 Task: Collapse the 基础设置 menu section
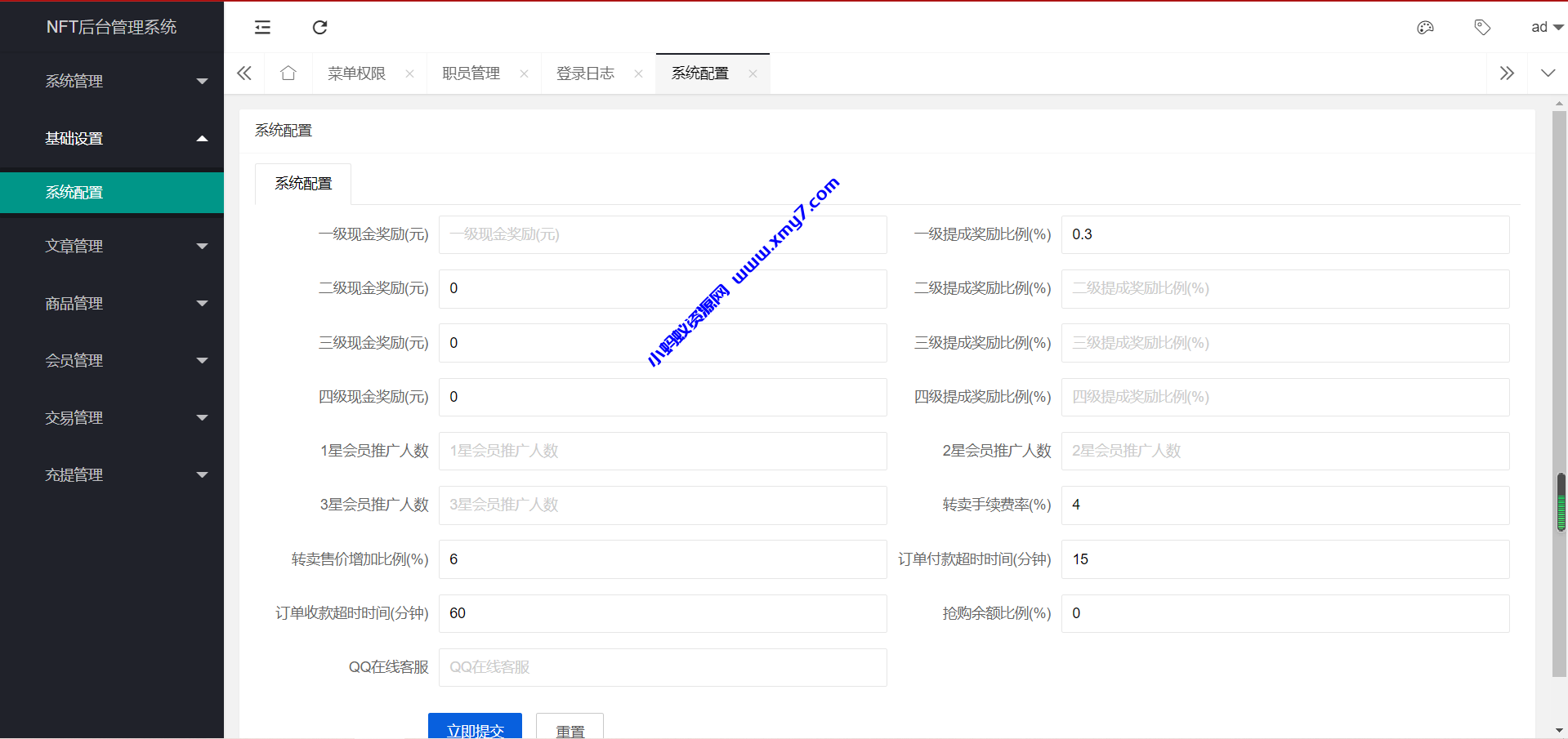[112, 138]
